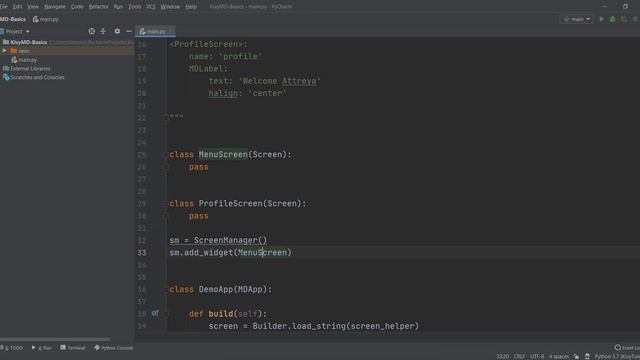
Task: Click on 'sm = ScreenManager()' code line
Action: (x=218, y=240)
